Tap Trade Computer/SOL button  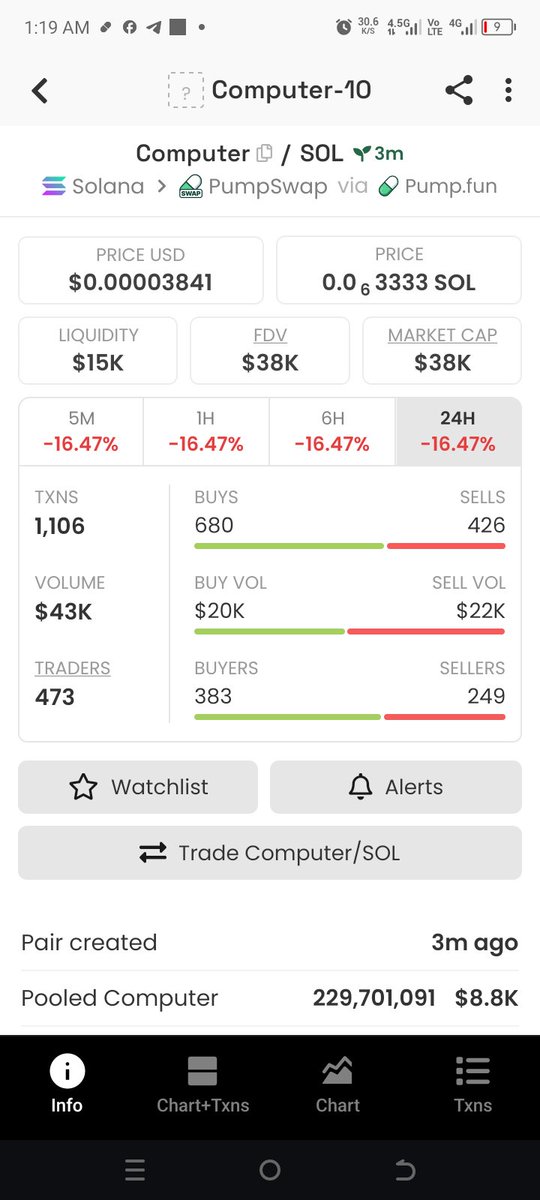pos(270,853)
